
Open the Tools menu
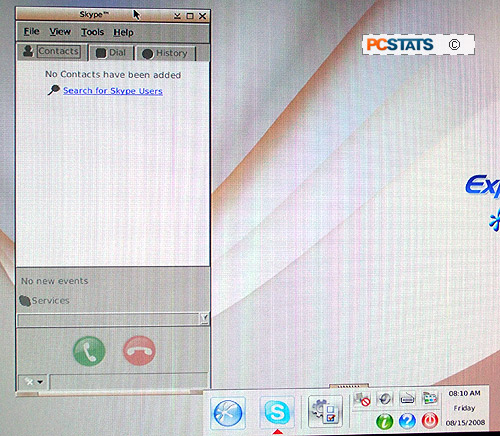click(x=93, y=32)
